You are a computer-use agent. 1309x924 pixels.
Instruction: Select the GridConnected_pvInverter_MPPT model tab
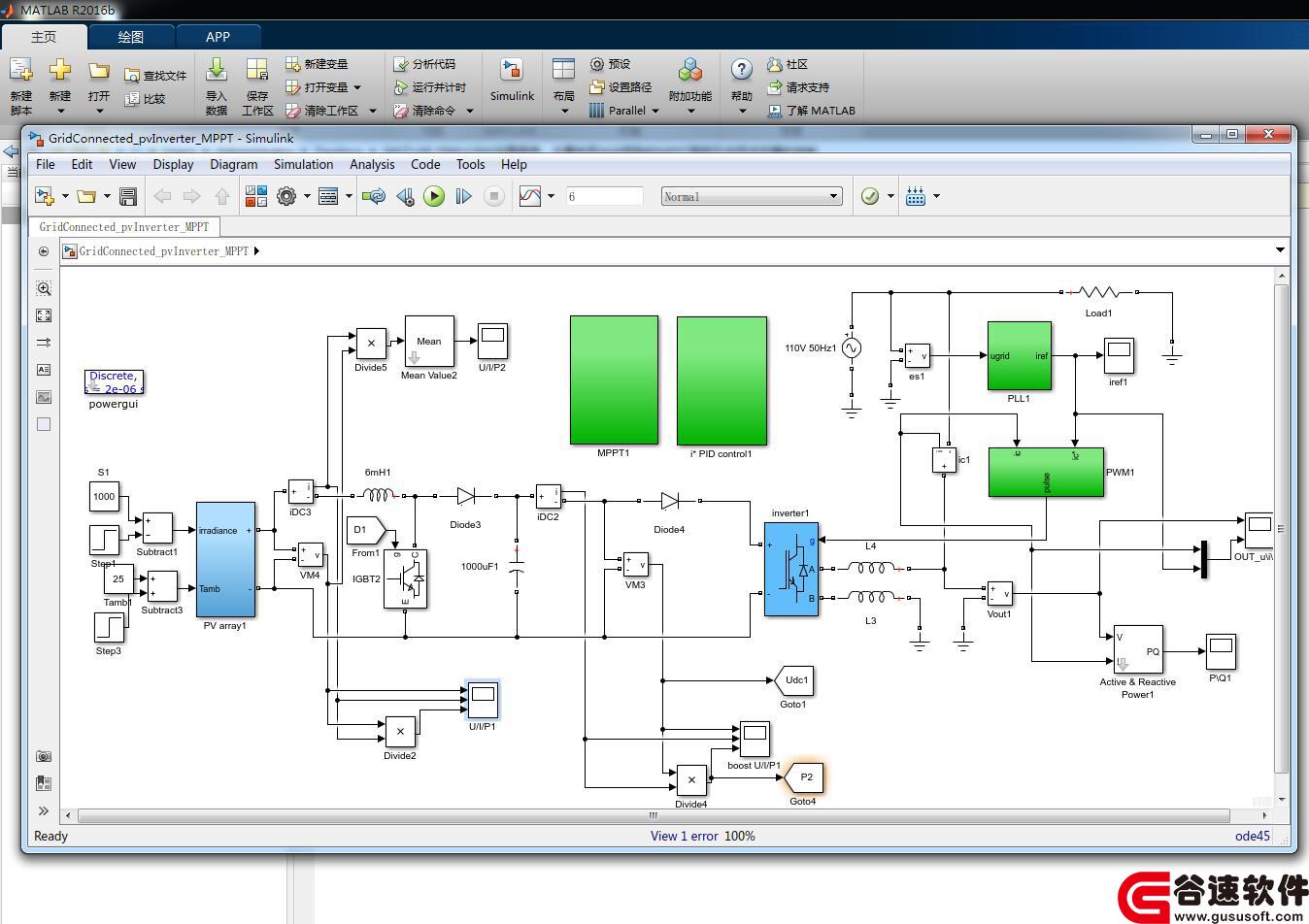pyautogui.click(x=123, y=226)
